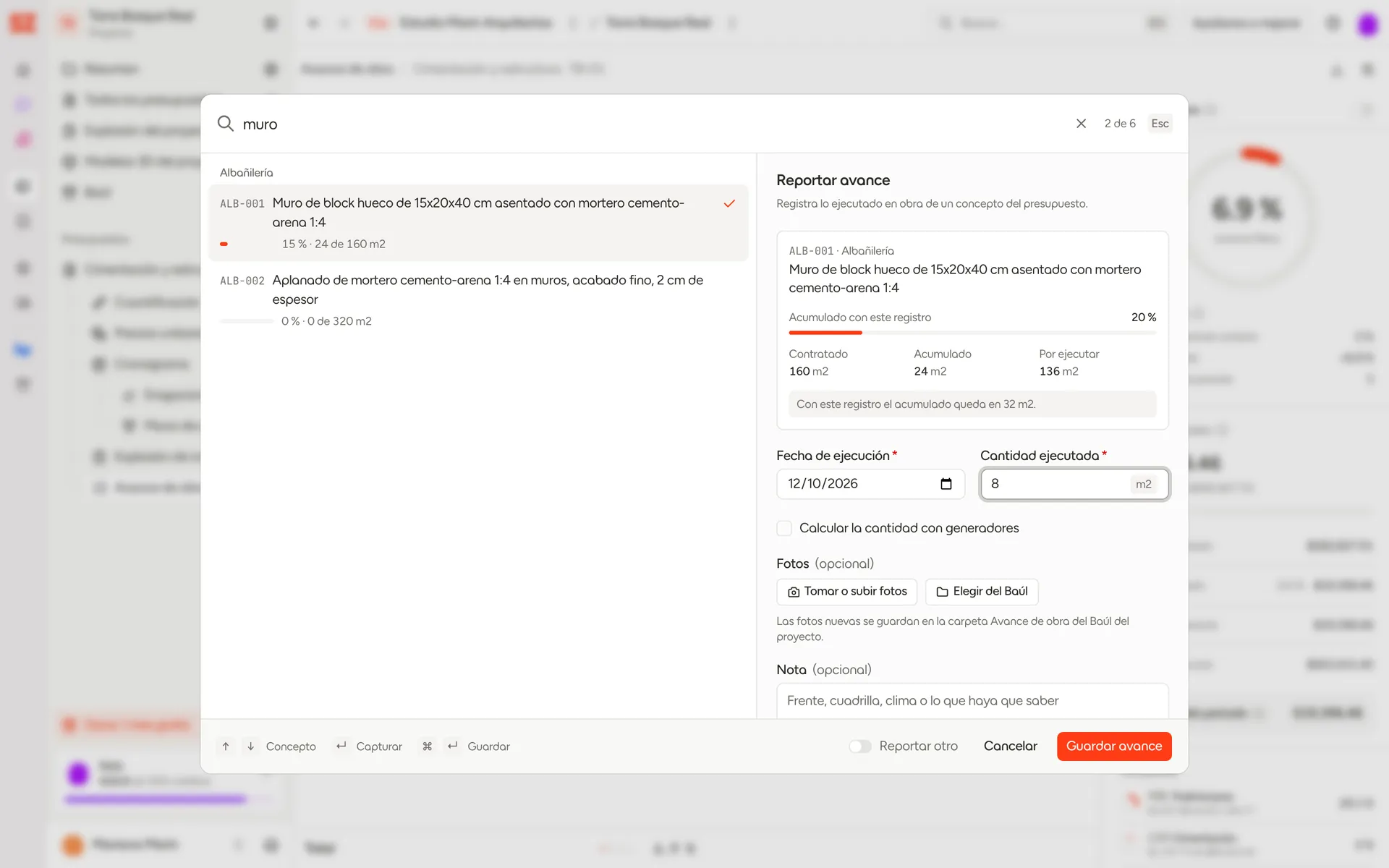Click Guardar avance

(1113, 746)
